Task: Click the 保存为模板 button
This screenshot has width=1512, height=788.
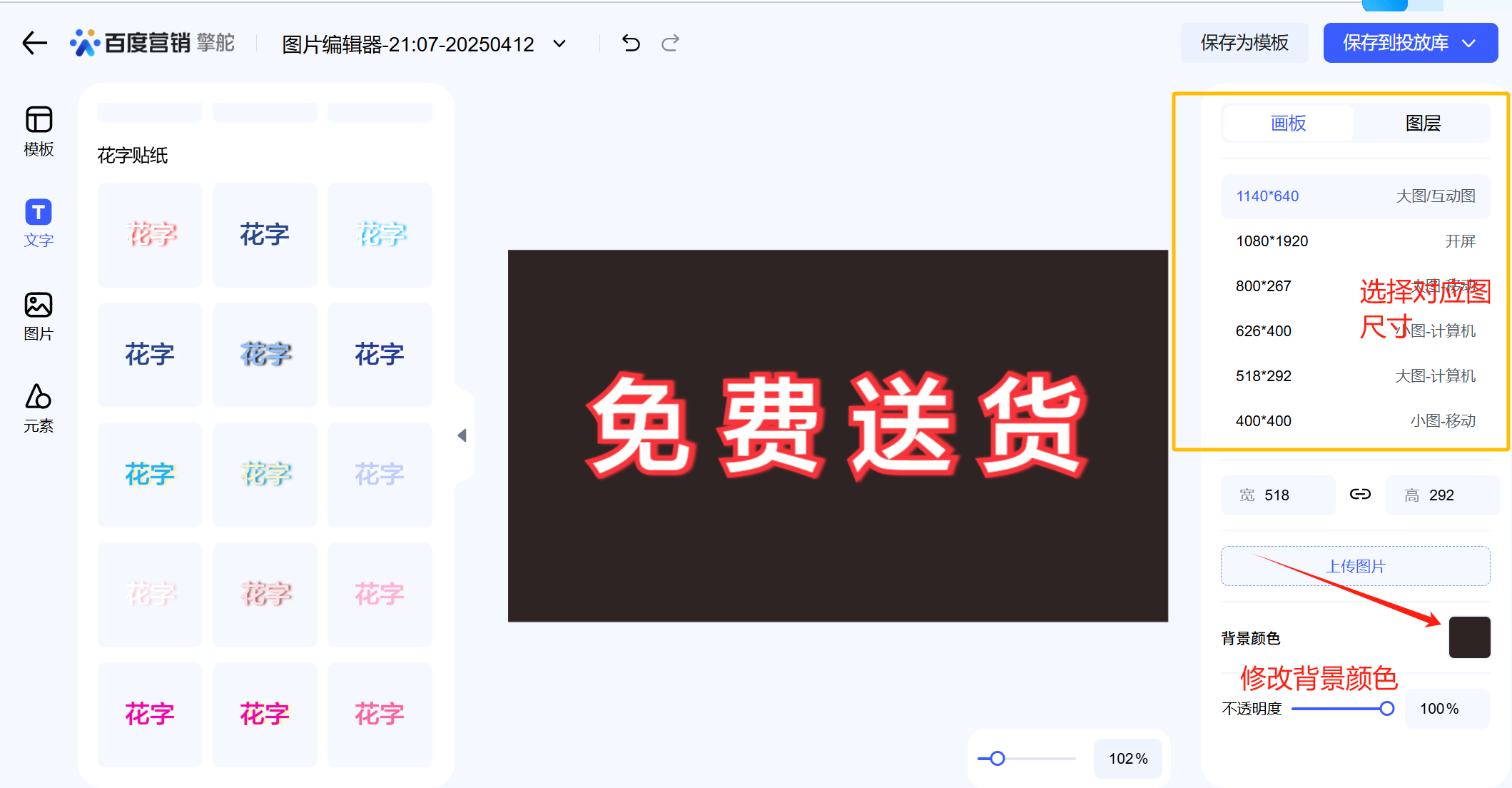Action: pyautogui.click(x=1244, y=43)
